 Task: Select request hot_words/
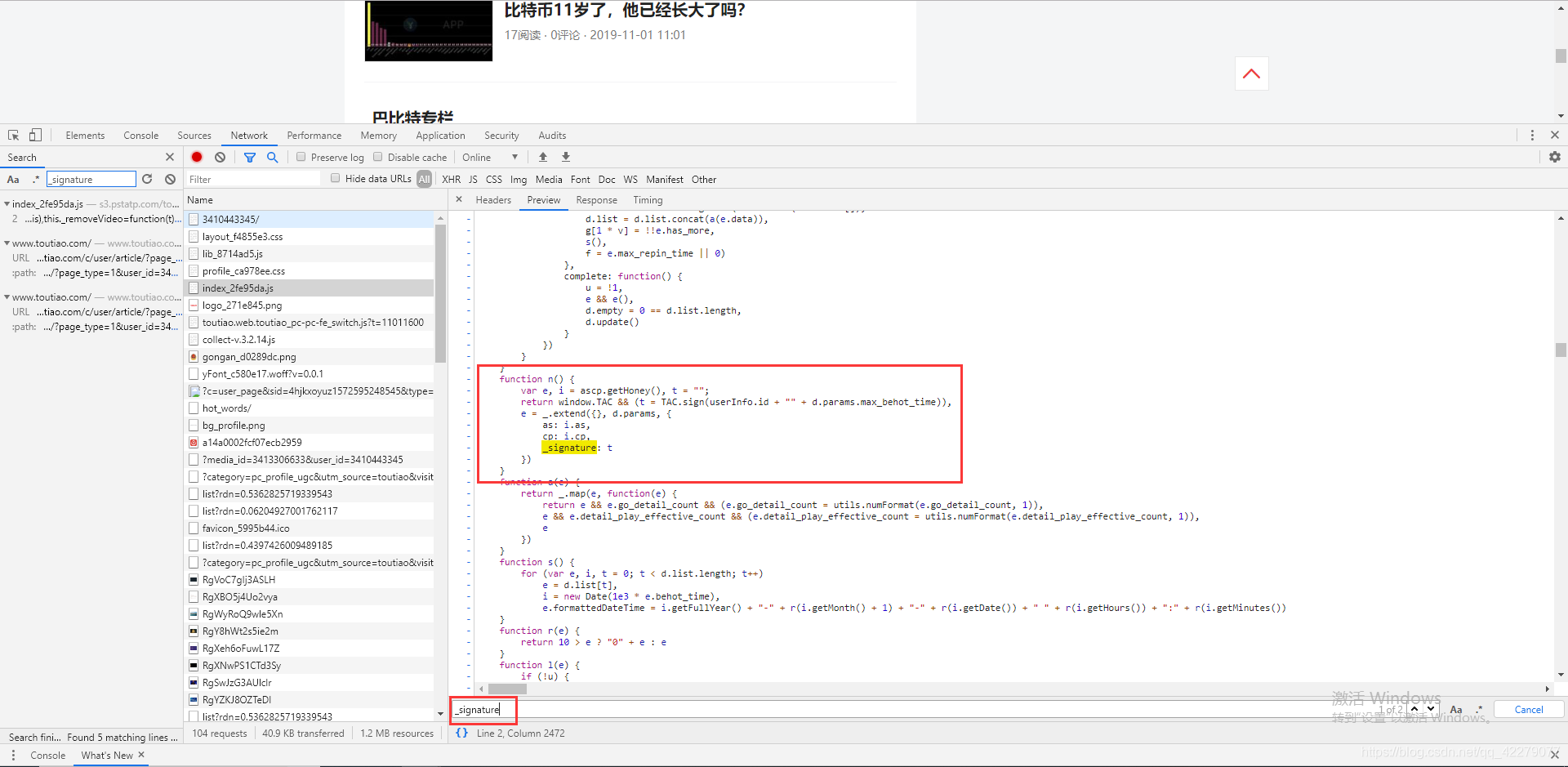[310, 408]
